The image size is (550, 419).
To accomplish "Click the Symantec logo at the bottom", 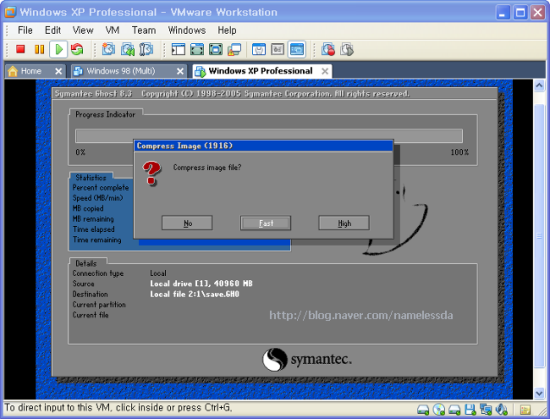I will 307,359.
